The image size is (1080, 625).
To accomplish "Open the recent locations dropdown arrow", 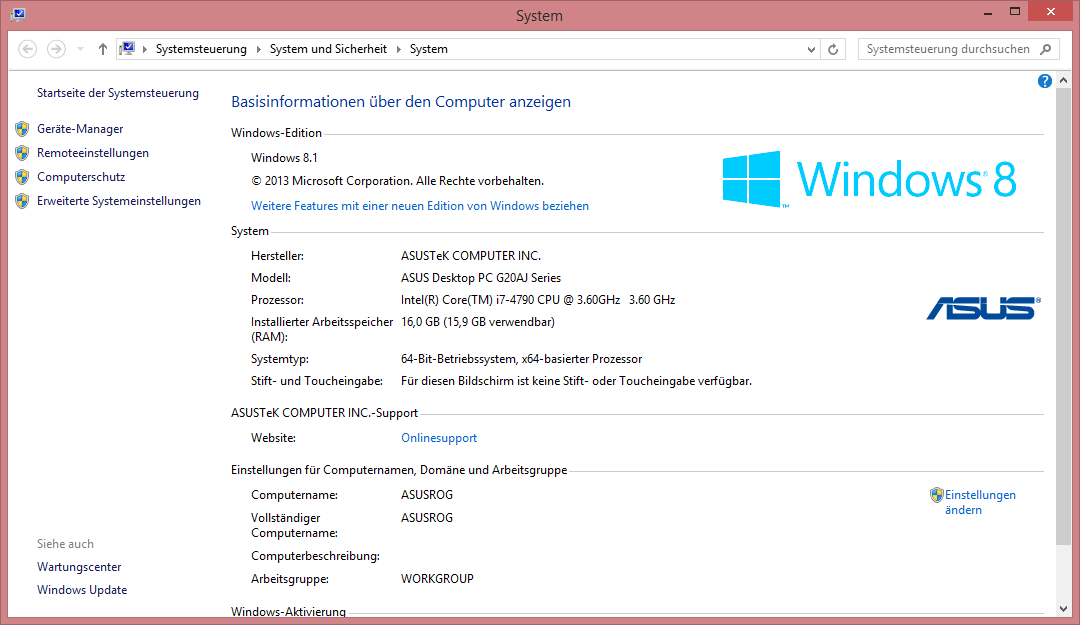I will click(x=81, y=49).
